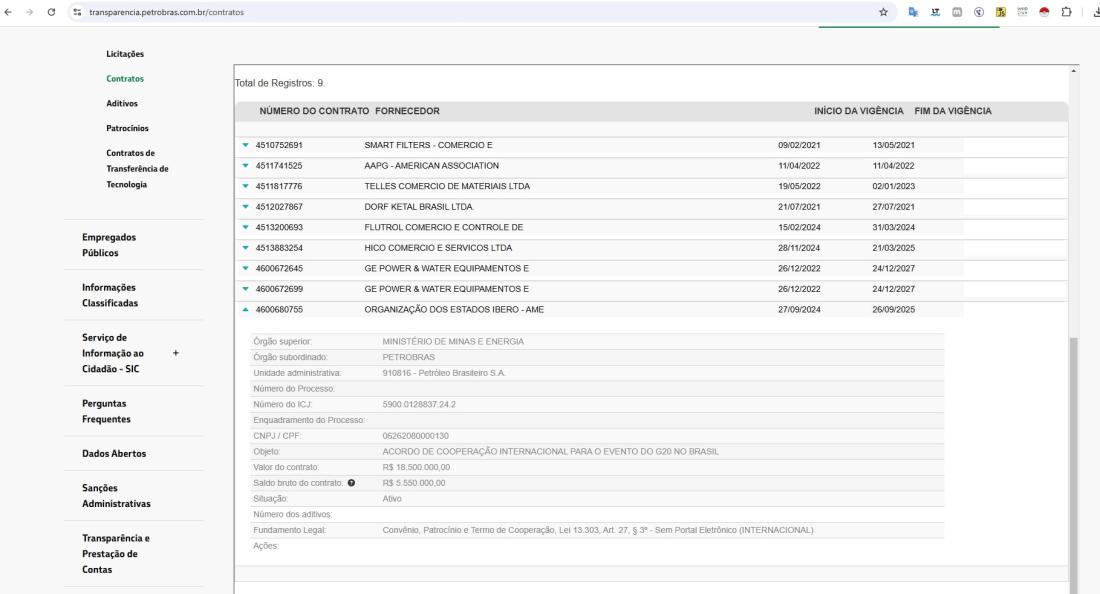Open the LT extension icon
This screenshot has height=594, width=1100.
(935, 12)
